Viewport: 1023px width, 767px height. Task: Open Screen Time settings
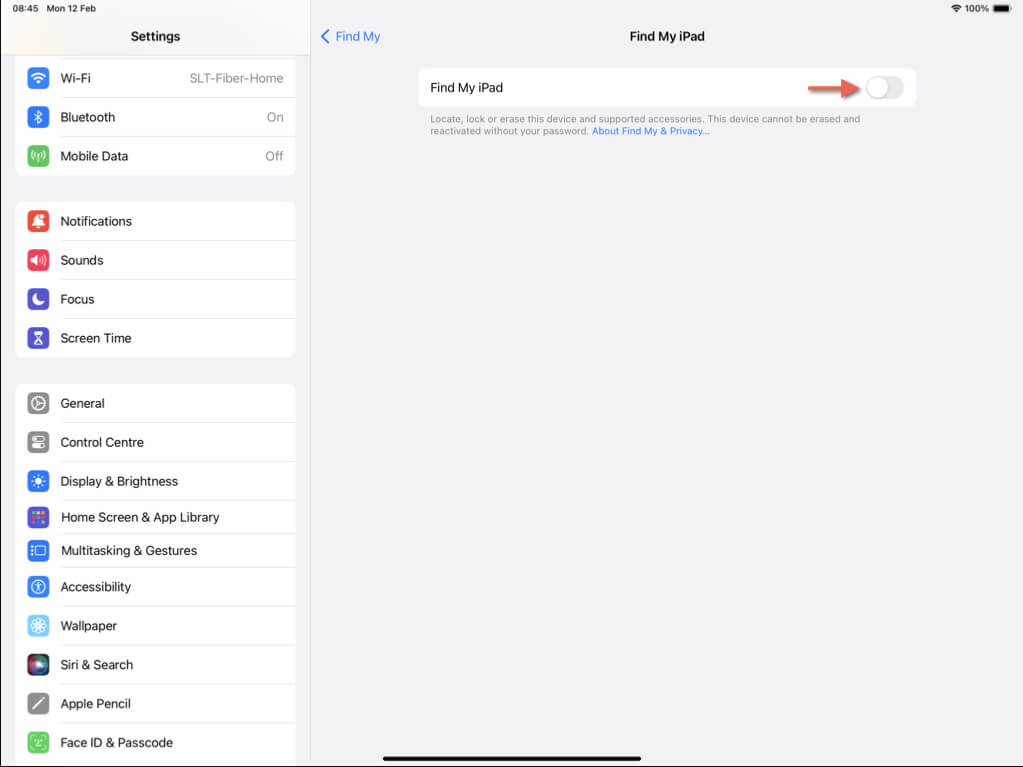[x=155, y=338]
